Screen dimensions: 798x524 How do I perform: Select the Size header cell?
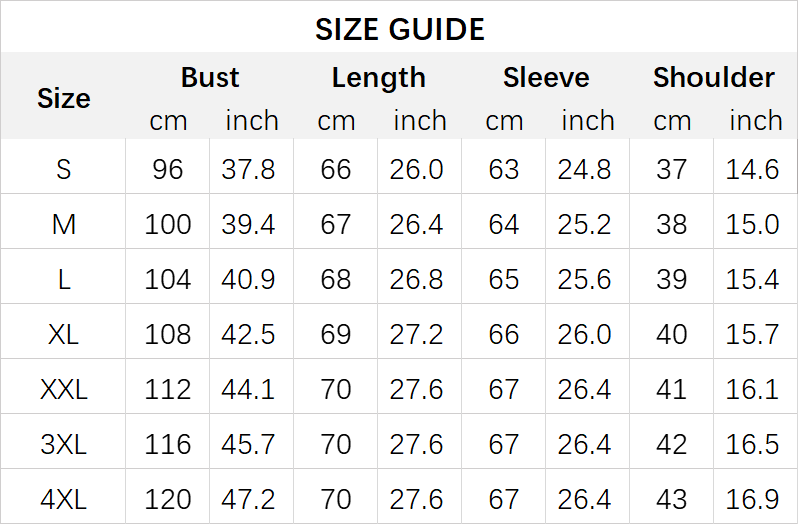click(63, 98)
